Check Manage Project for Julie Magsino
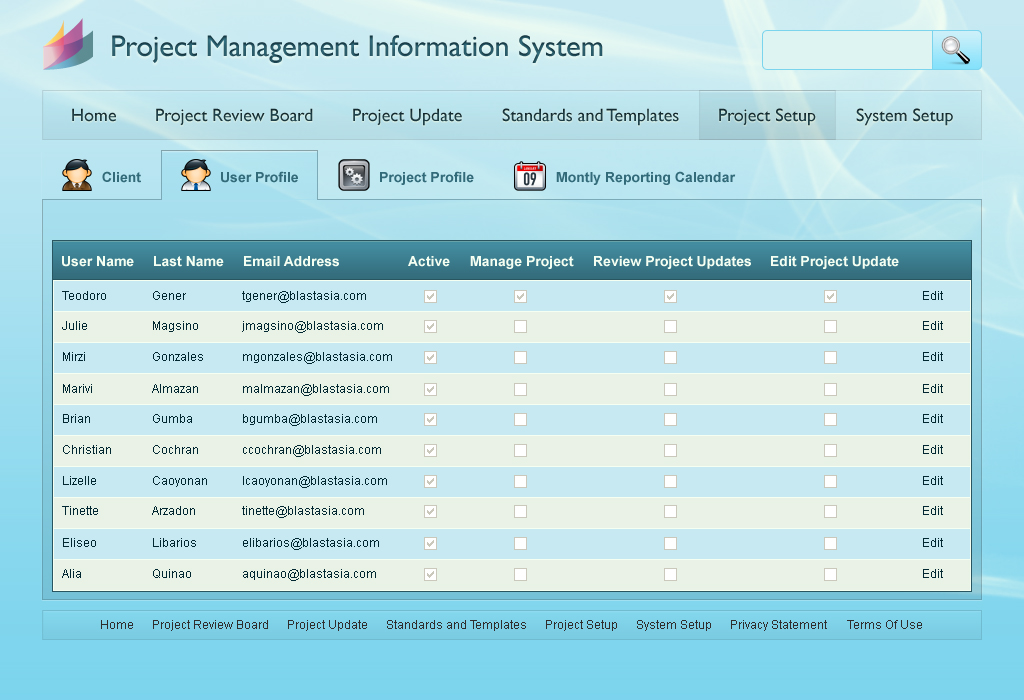 click(x=520, y=326)
